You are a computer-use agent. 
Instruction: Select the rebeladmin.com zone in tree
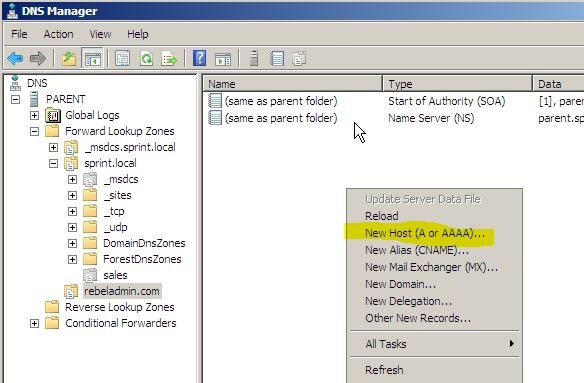[x=121, y=291]
